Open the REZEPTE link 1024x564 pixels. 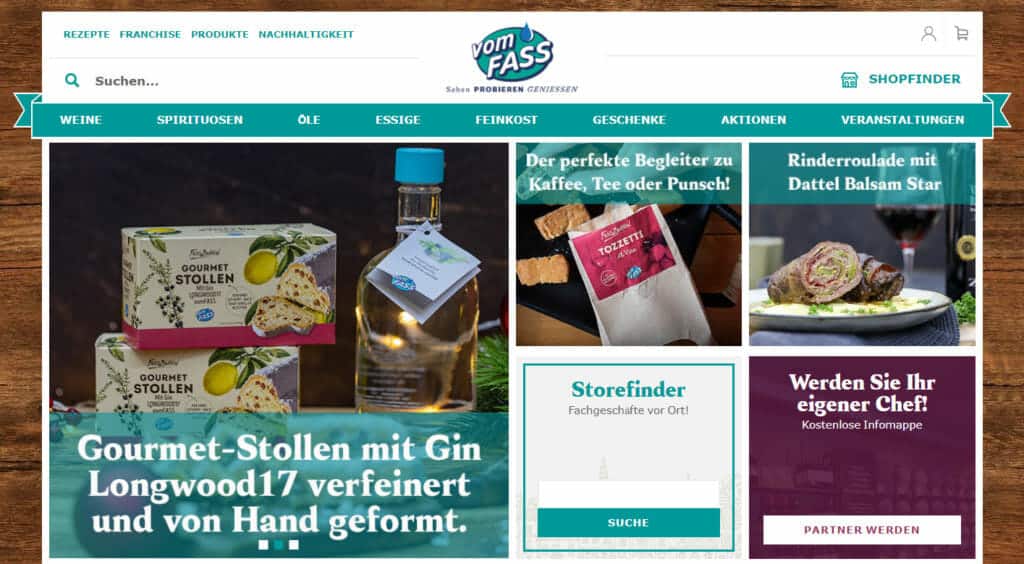coord(86,35)
